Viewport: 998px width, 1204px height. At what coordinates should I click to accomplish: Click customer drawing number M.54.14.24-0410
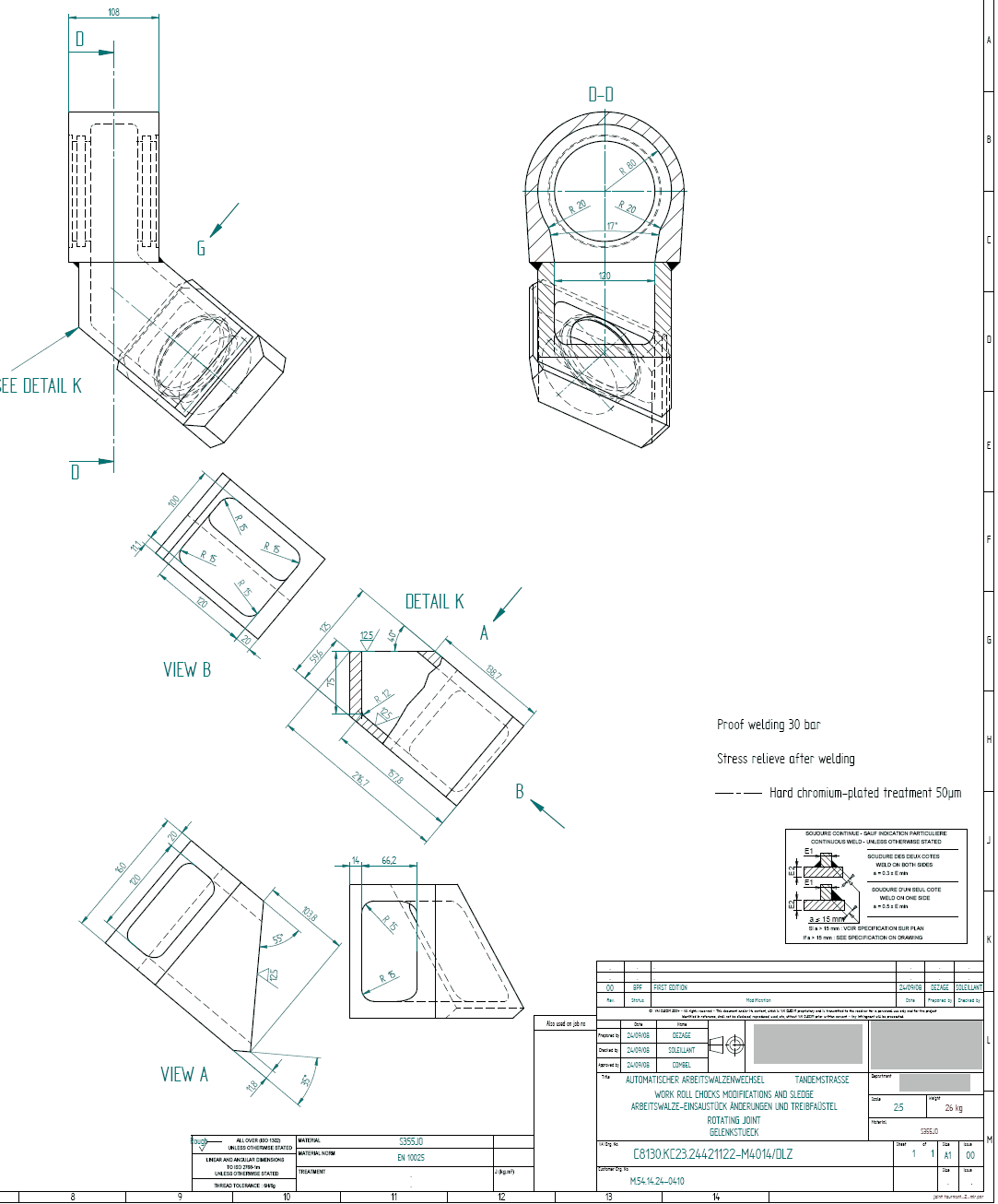tap(657, 1181)
